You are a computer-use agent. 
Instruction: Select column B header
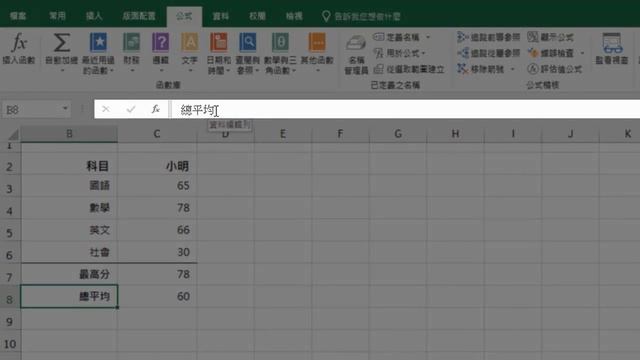coord(69,134)
